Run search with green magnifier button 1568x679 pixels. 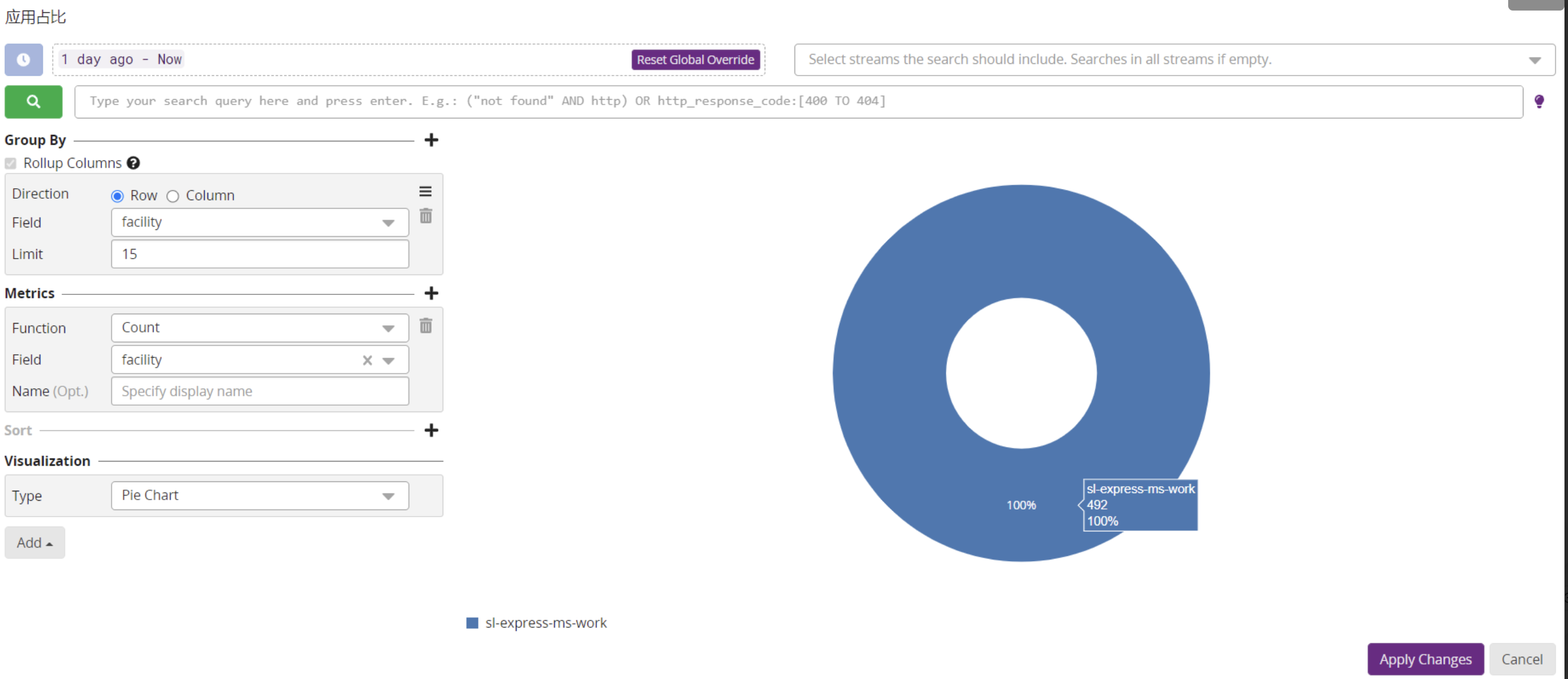click(33, 101)
